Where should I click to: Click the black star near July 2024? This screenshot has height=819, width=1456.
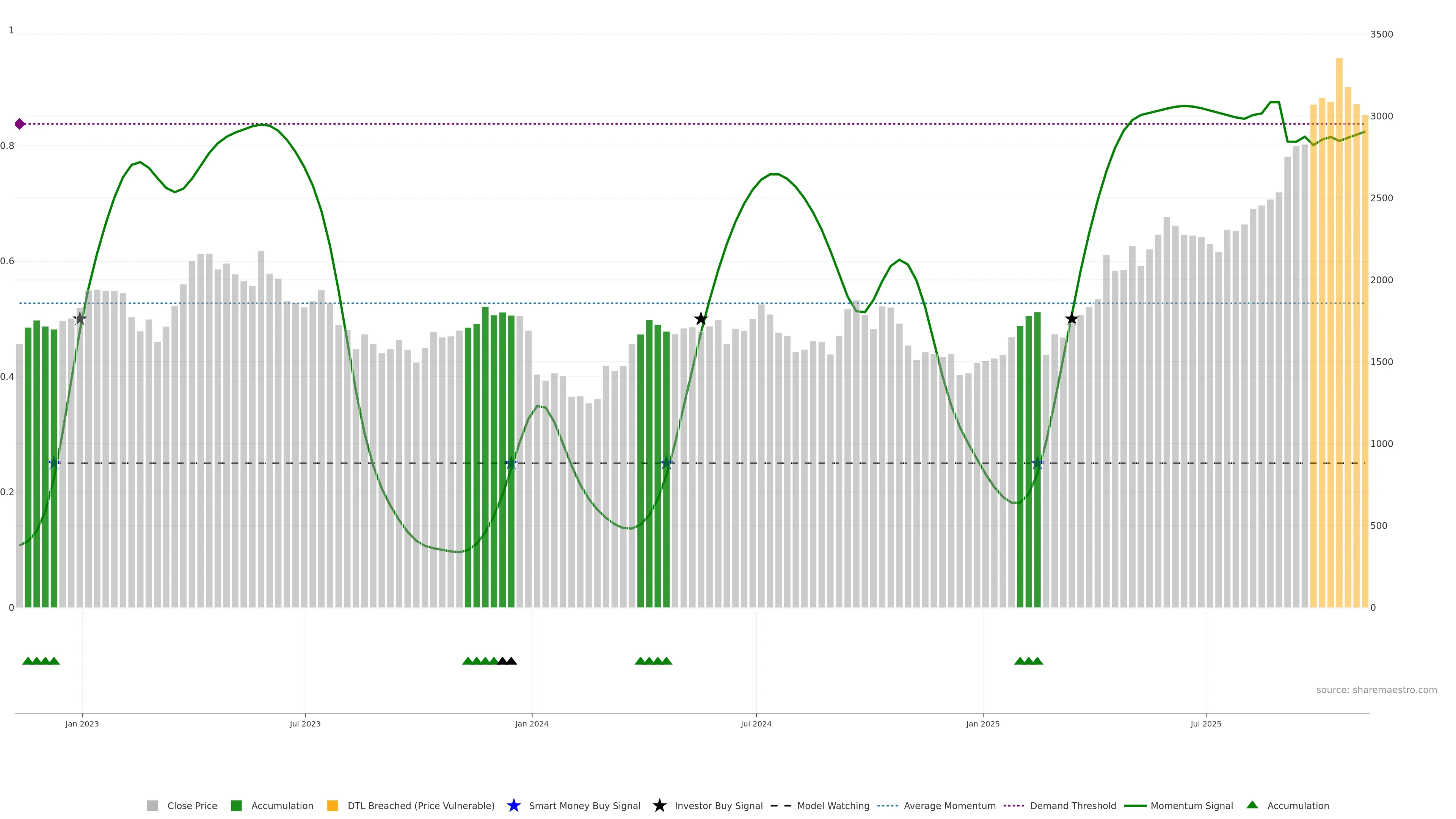pos(701,319)
